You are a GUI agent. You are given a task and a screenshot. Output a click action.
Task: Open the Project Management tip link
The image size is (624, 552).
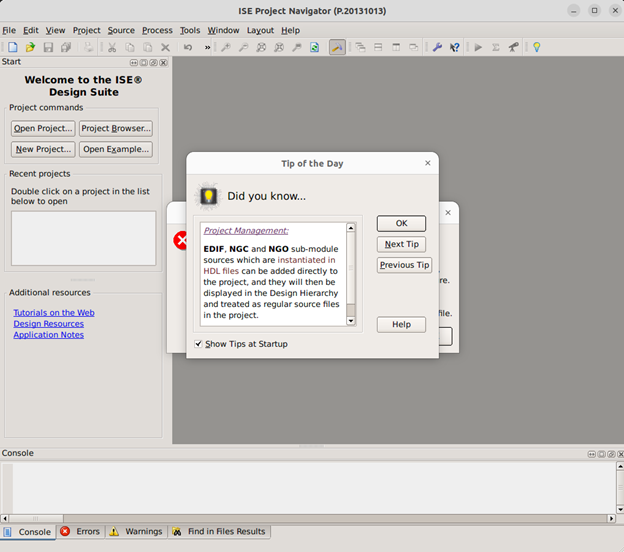pos(246,230)
